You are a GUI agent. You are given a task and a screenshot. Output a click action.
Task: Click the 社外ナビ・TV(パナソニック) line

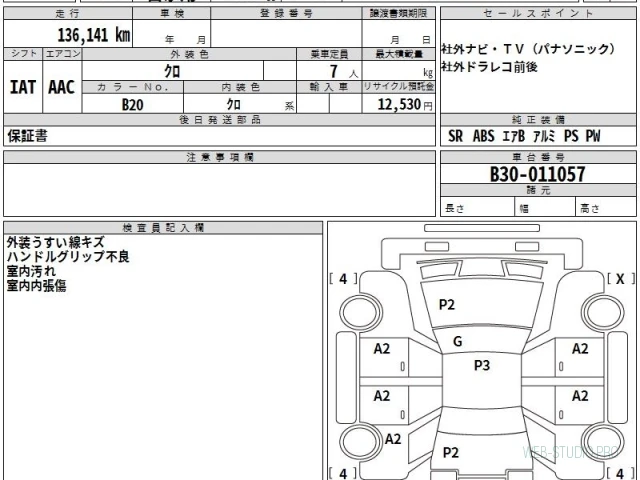(x=528, y=49)
